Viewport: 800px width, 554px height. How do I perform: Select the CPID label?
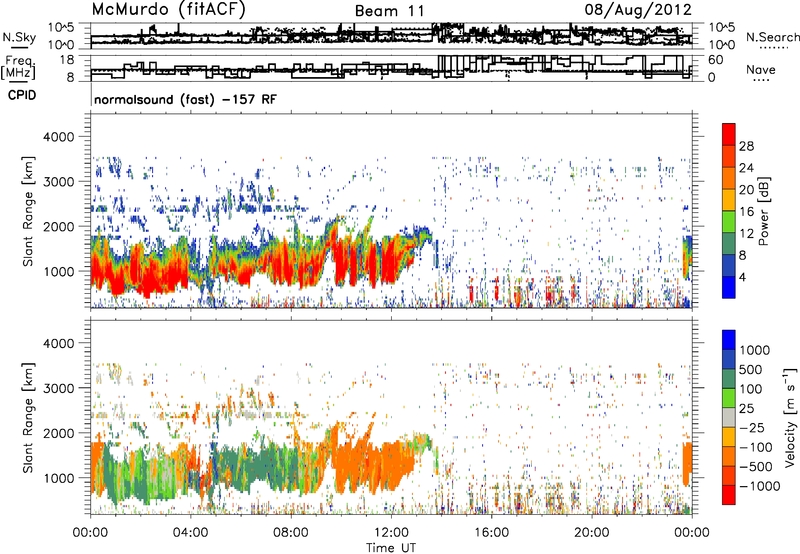pyautogui.click(x=22, y=95)
